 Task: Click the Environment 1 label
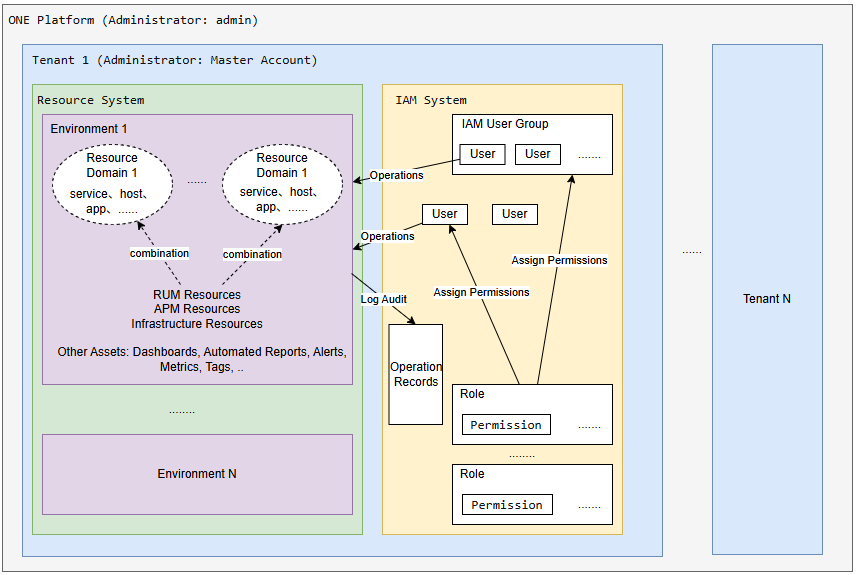click(x=89, y=129)
